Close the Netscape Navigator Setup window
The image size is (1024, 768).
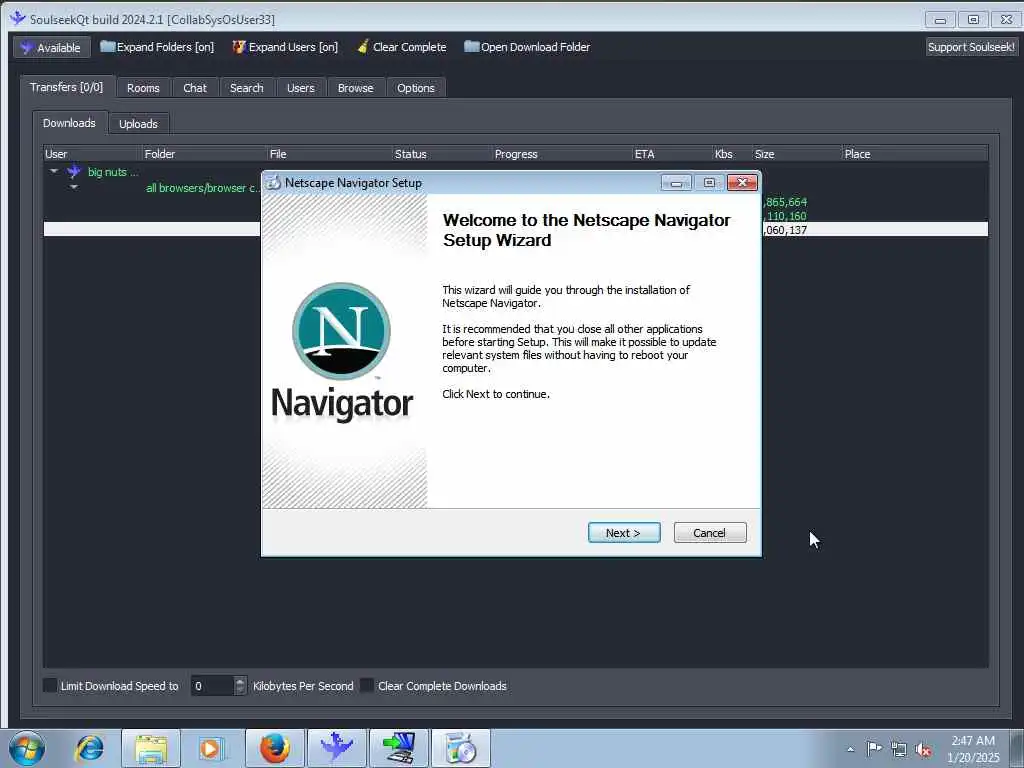point(743,183)
